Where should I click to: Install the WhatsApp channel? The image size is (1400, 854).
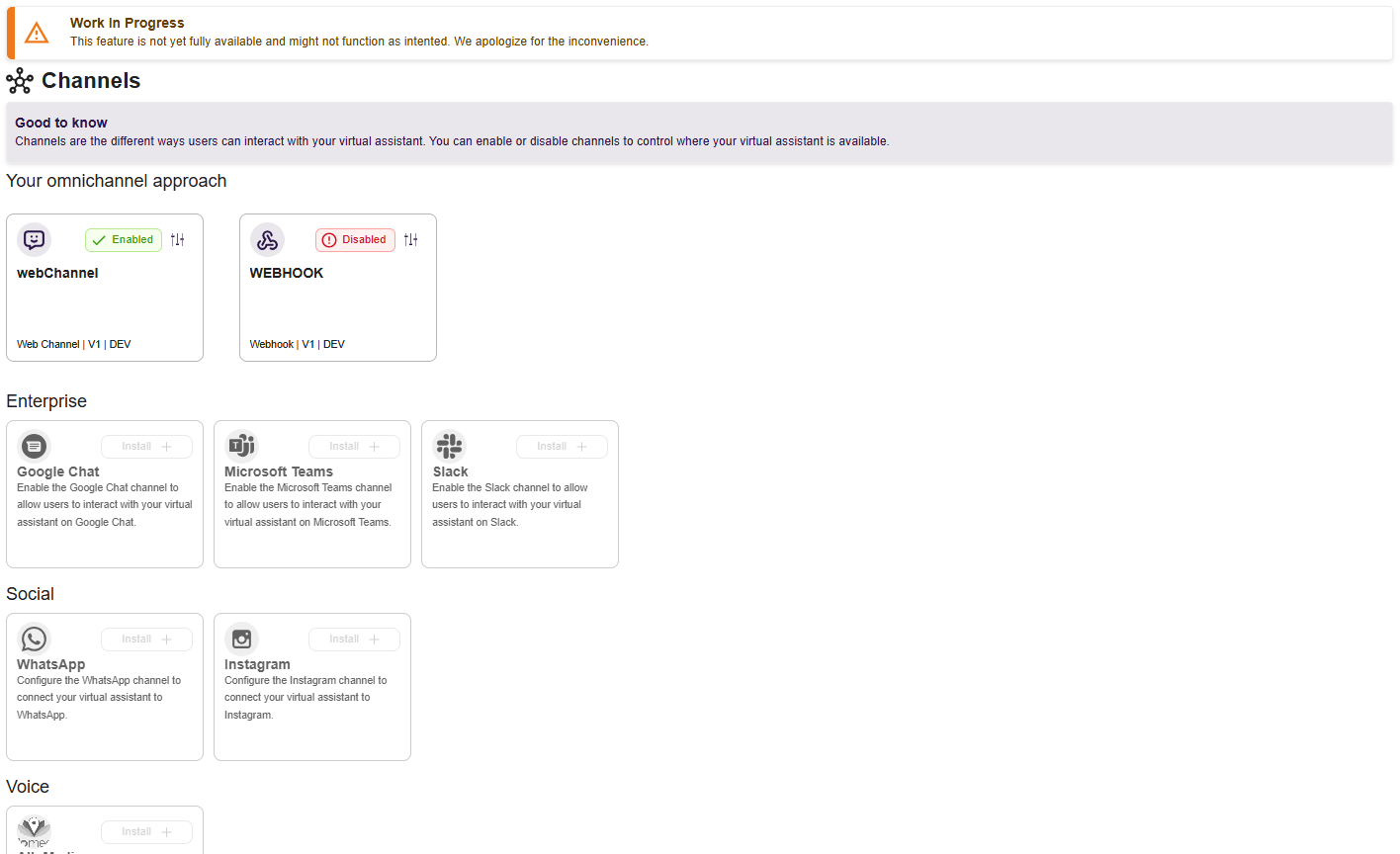click(146, 640)
